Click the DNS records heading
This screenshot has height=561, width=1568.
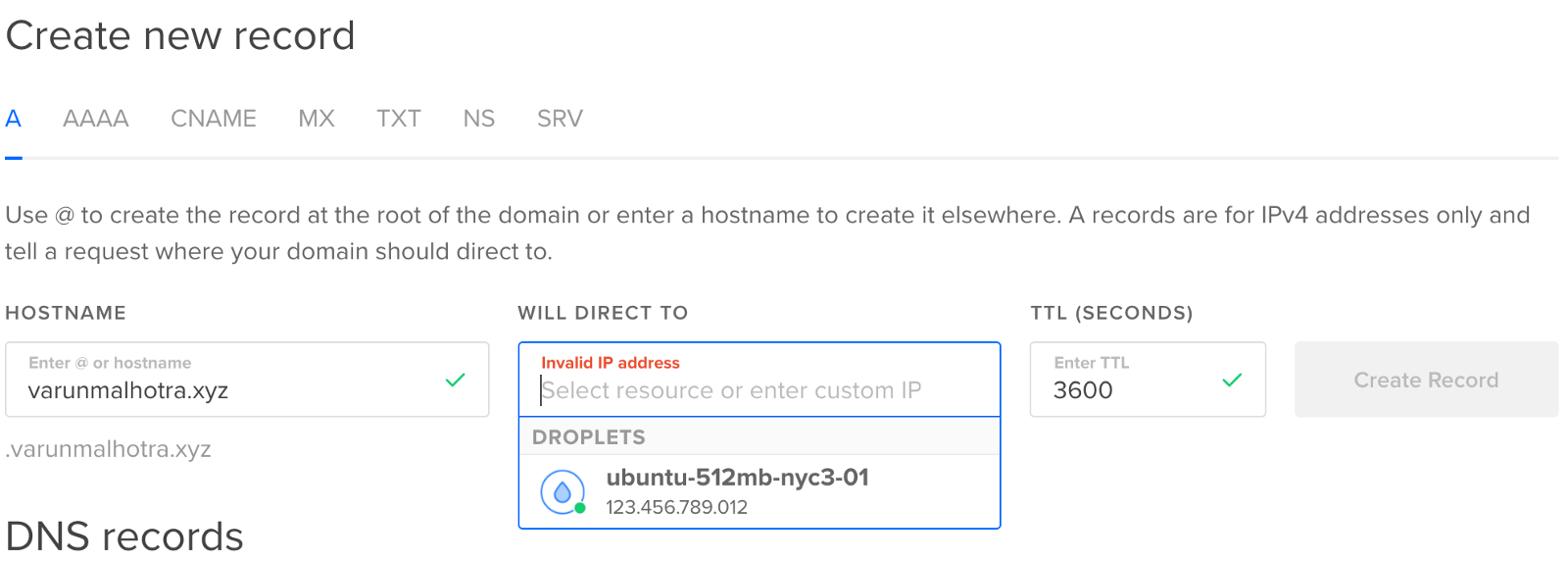click(x=124, y=536)
